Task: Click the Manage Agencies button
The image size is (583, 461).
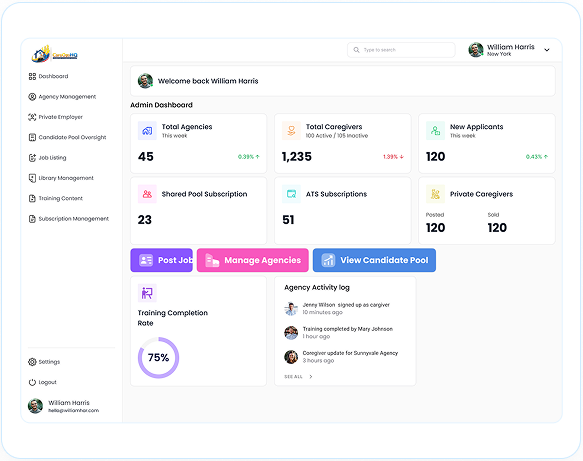Action: [x=253, y=260]
